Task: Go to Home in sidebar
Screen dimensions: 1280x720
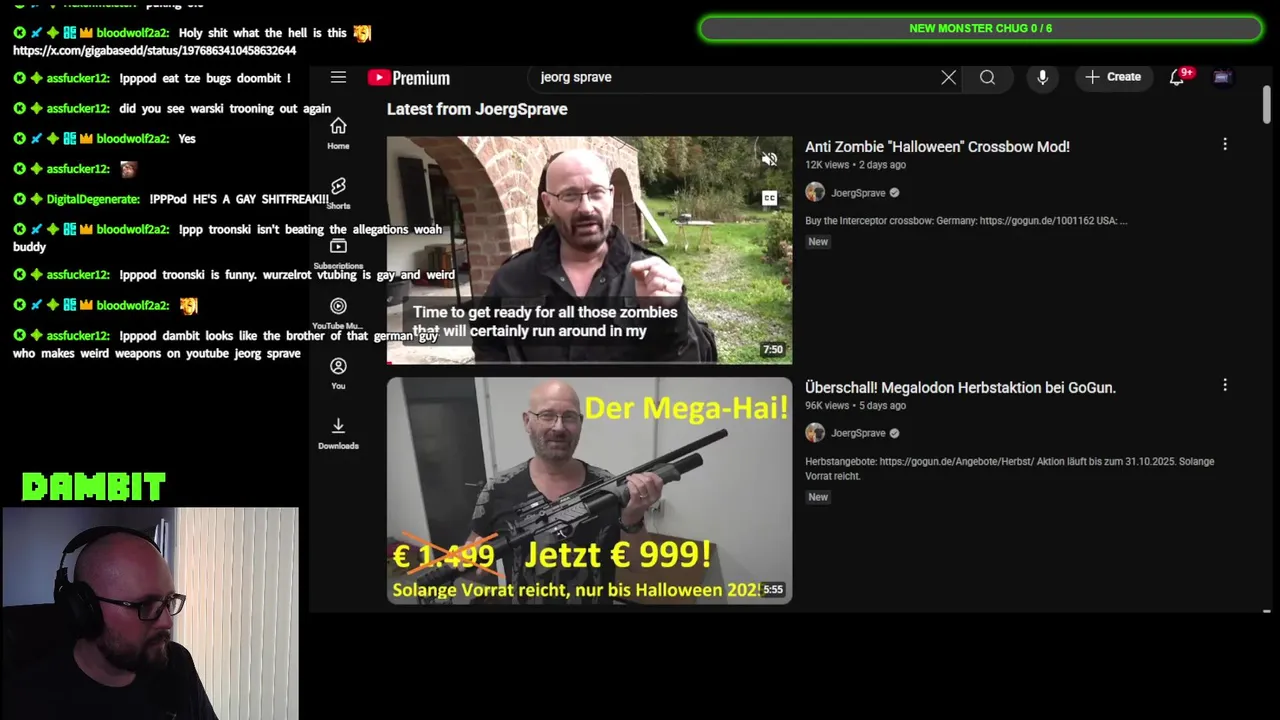Action: [x=338, y=133]
